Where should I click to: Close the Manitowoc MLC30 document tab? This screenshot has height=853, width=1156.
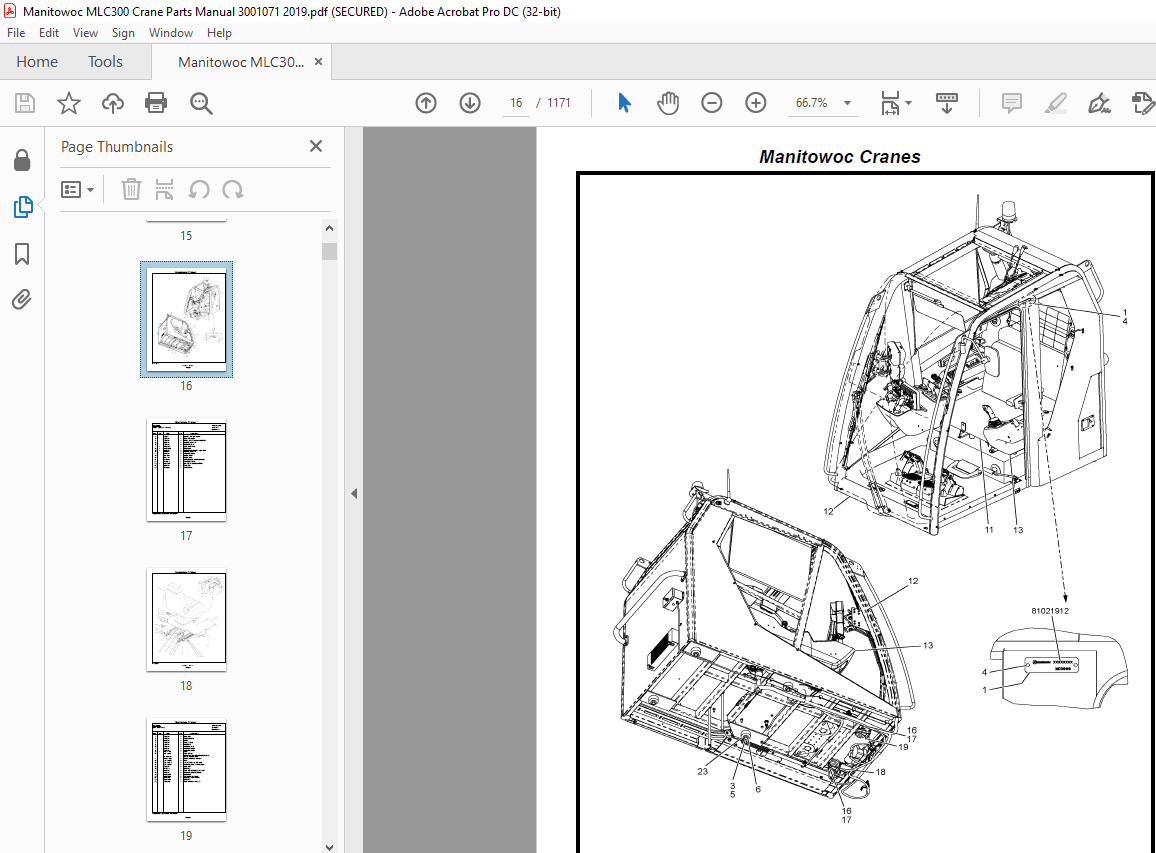coord(318,62)
